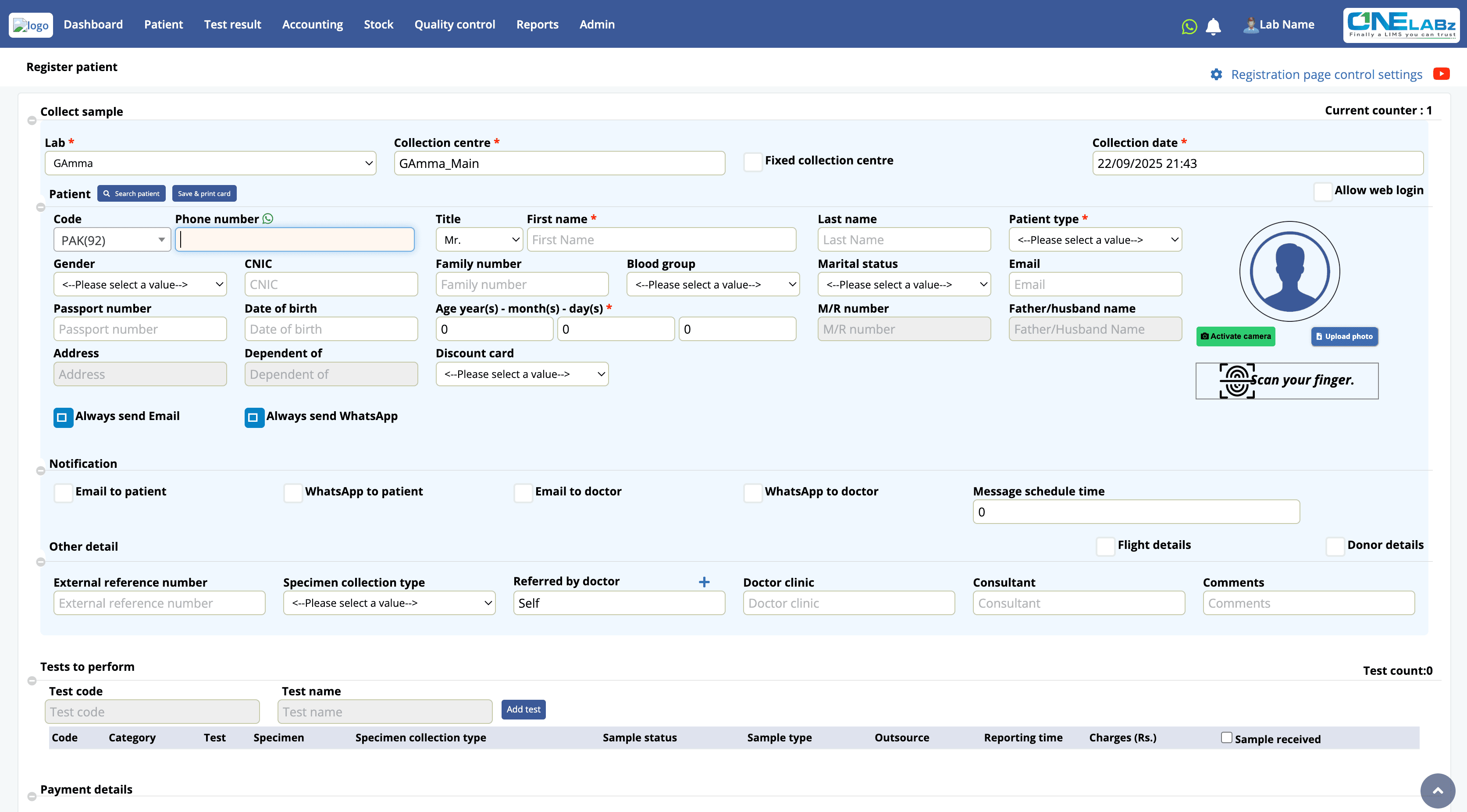This screenshot has height=812, width=1467.
Task: Add a new referring doctor with plus icon
Action: pyautogui.click(x=704, y=582)
